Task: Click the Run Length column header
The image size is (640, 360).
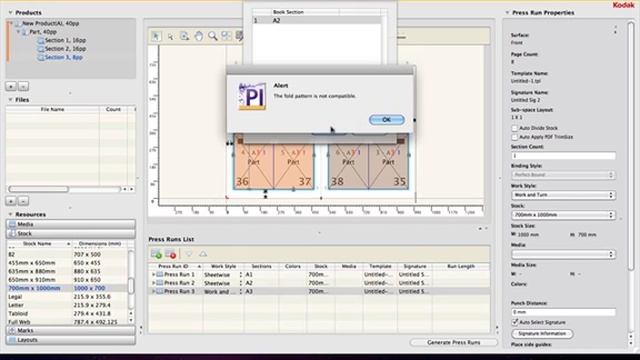Action: pos(461,266)
